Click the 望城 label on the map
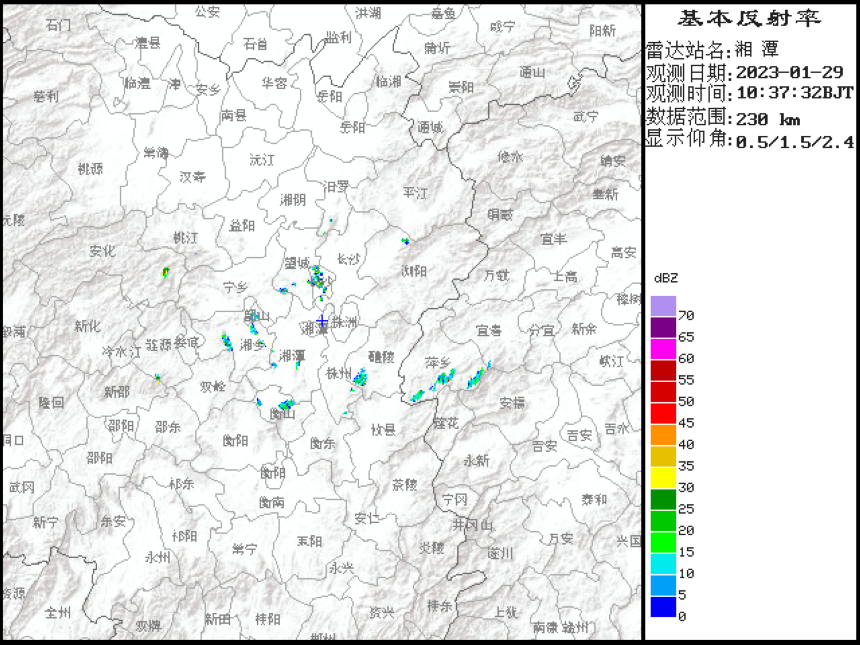 [x=297, y=263]
